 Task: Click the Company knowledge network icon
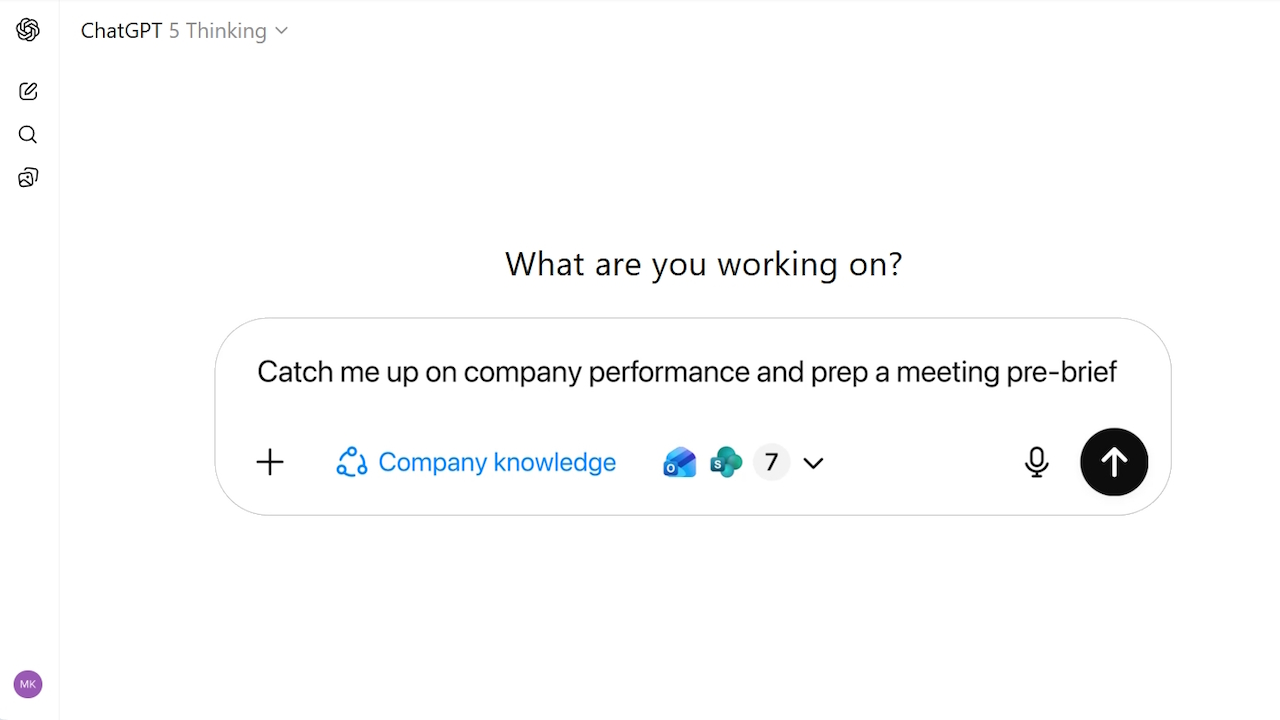(352, 462)
